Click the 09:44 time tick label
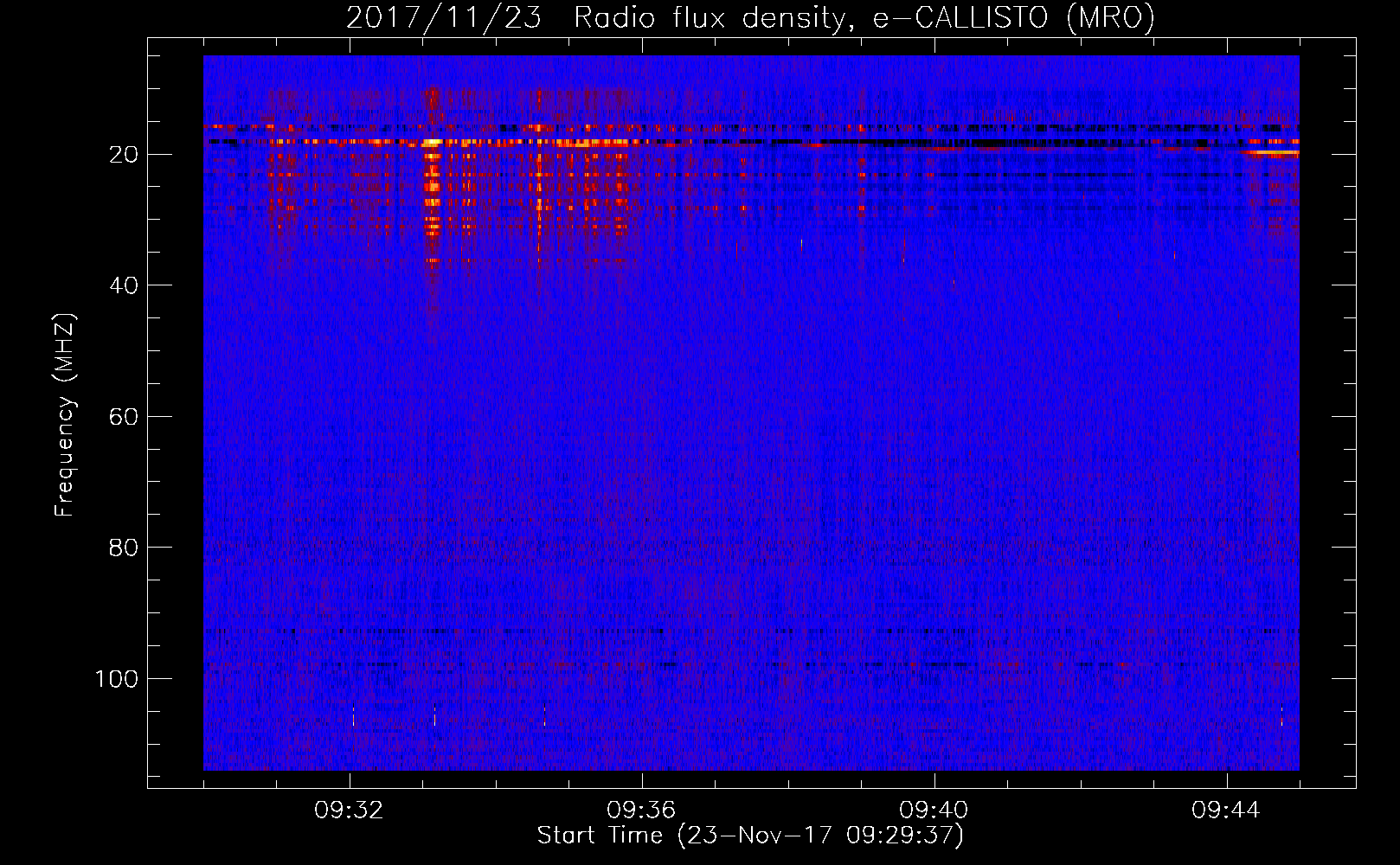The image size is (1400, 865). 1226,811
